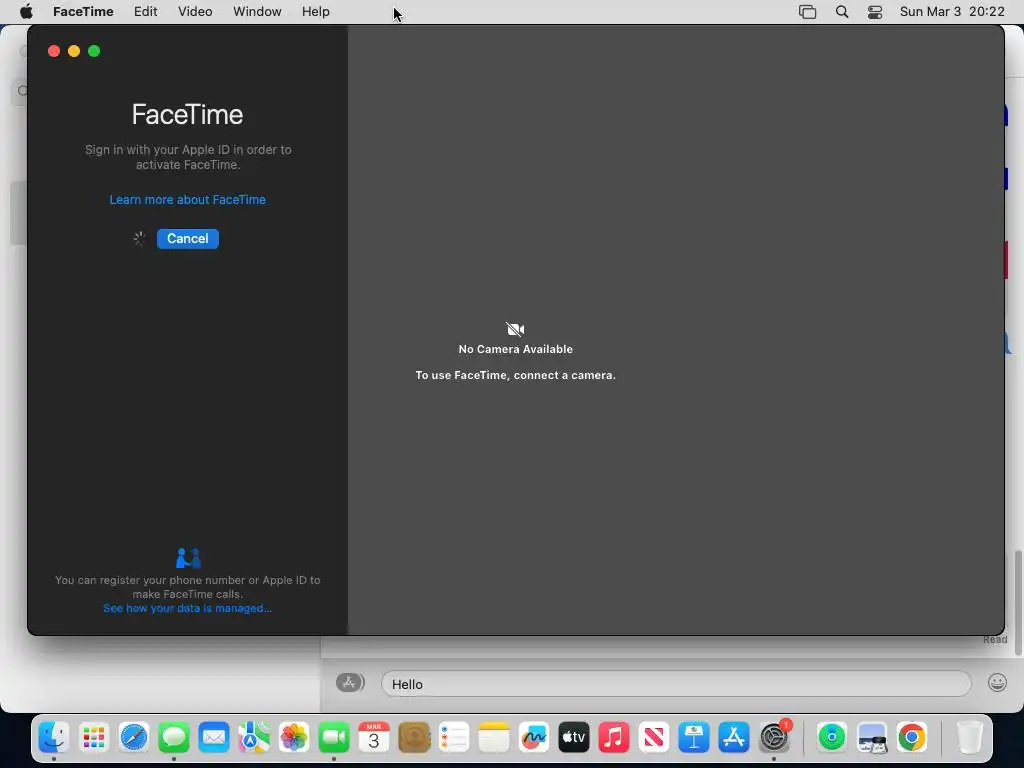This screenshot has width=1024, height=768.
Task: Open News from the Dock
Action: (x=654, y=737)
